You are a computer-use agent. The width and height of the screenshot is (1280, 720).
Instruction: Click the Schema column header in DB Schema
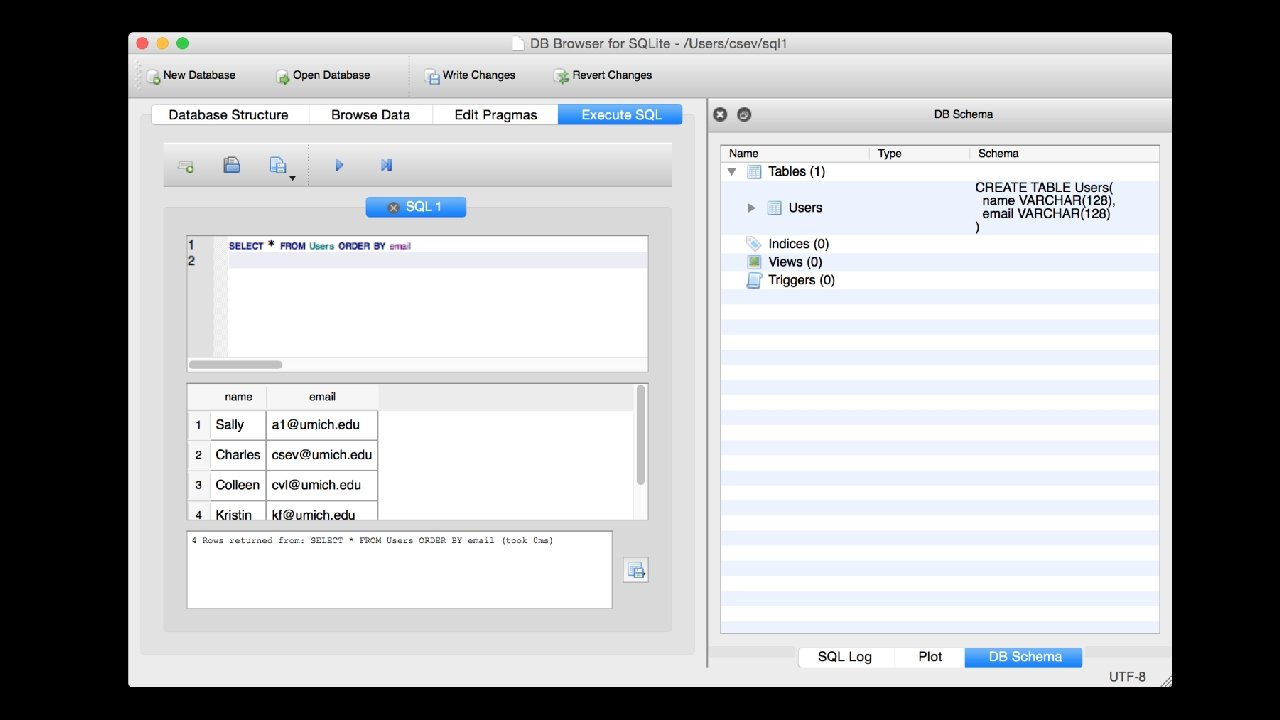[1065, 153]
